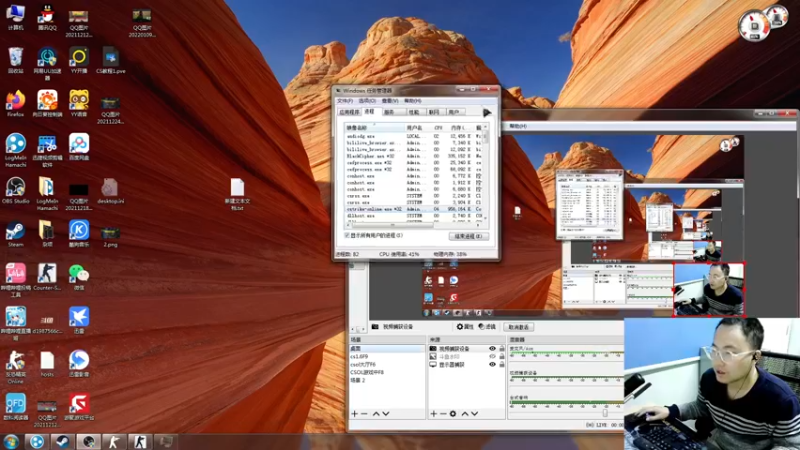Image resolution: width=800 pixels, height=450 pixels.
Task: Toggle 'show processes from all users' checkbox
Action: coord(347,236)
